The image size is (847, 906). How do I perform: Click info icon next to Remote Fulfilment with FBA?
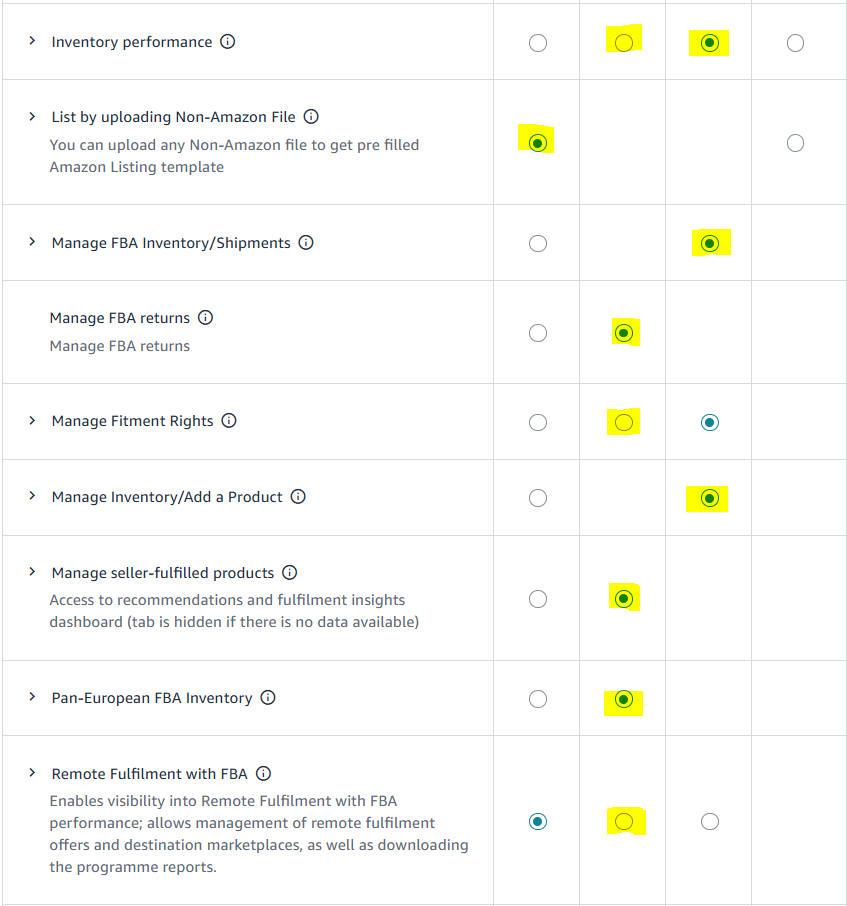263,774
